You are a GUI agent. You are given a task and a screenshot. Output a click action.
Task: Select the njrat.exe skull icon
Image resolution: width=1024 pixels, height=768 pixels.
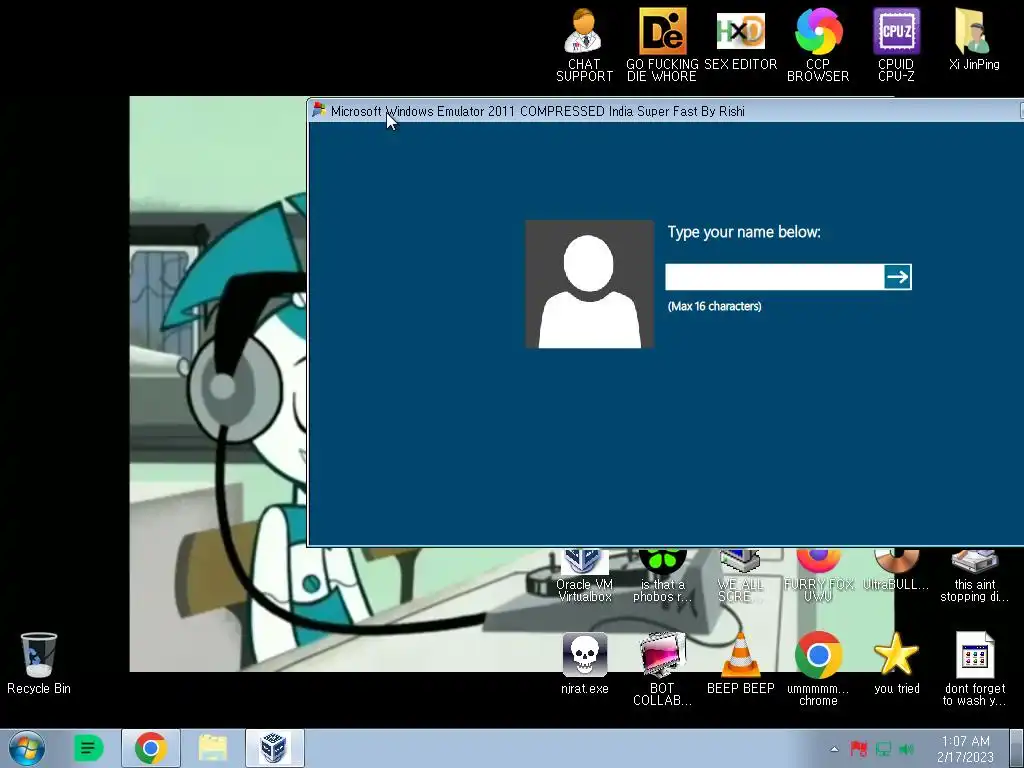pos(584,663)
